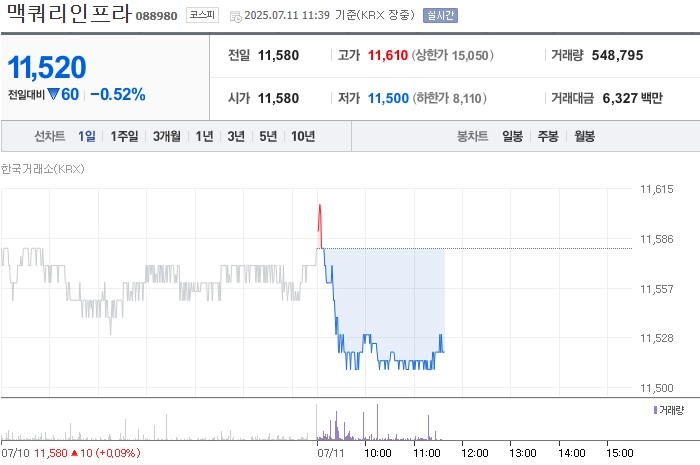Click y-axis label 11,528

(657, 338)
